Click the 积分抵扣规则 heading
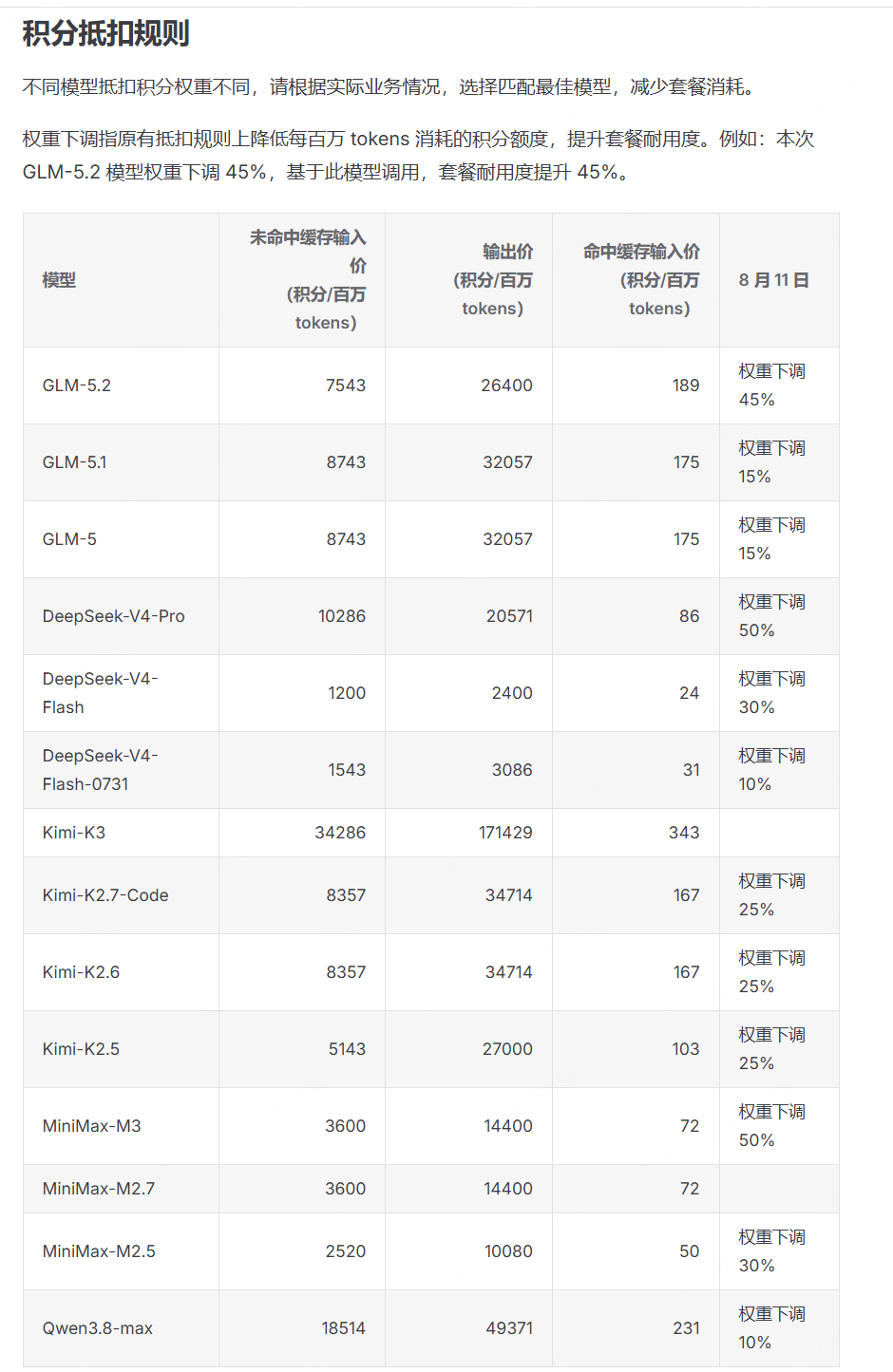The height and width of the screenshot is (1372, 893). (105, 33)
